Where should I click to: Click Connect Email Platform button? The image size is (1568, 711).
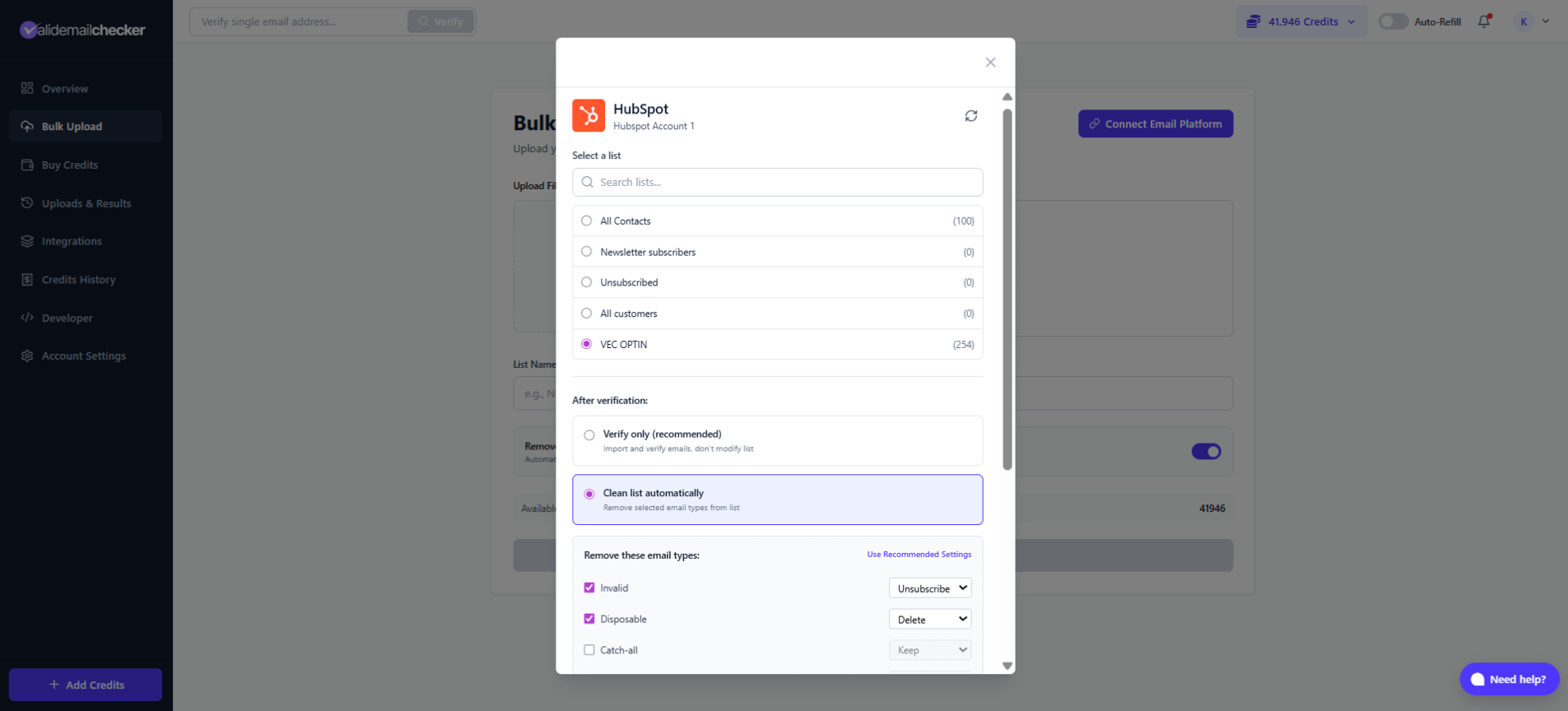pyautogui.click(x=1156, y=123)
